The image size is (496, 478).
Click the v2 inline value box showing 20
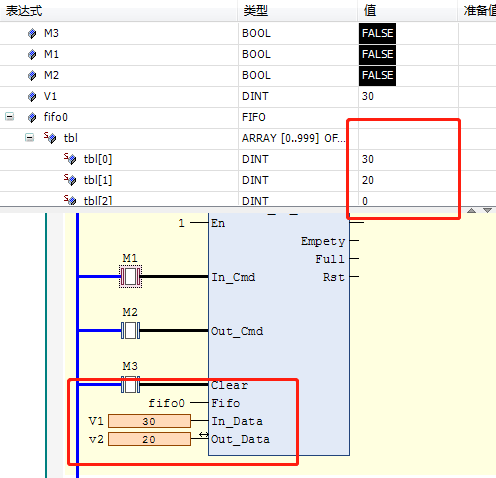coord(149,439)
